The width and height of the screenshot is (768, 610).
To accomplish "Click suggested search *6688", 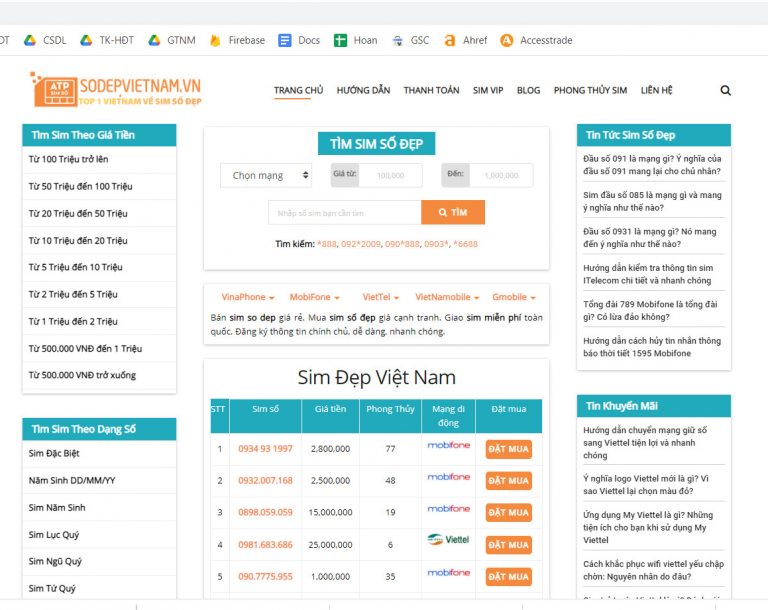I will (465, 244).
